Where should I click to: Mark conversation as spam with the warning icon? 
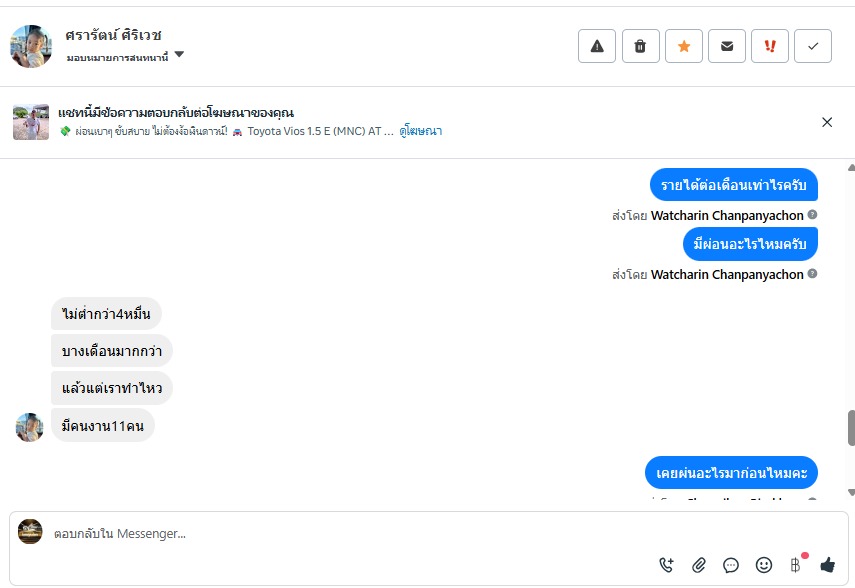(597, 46)
